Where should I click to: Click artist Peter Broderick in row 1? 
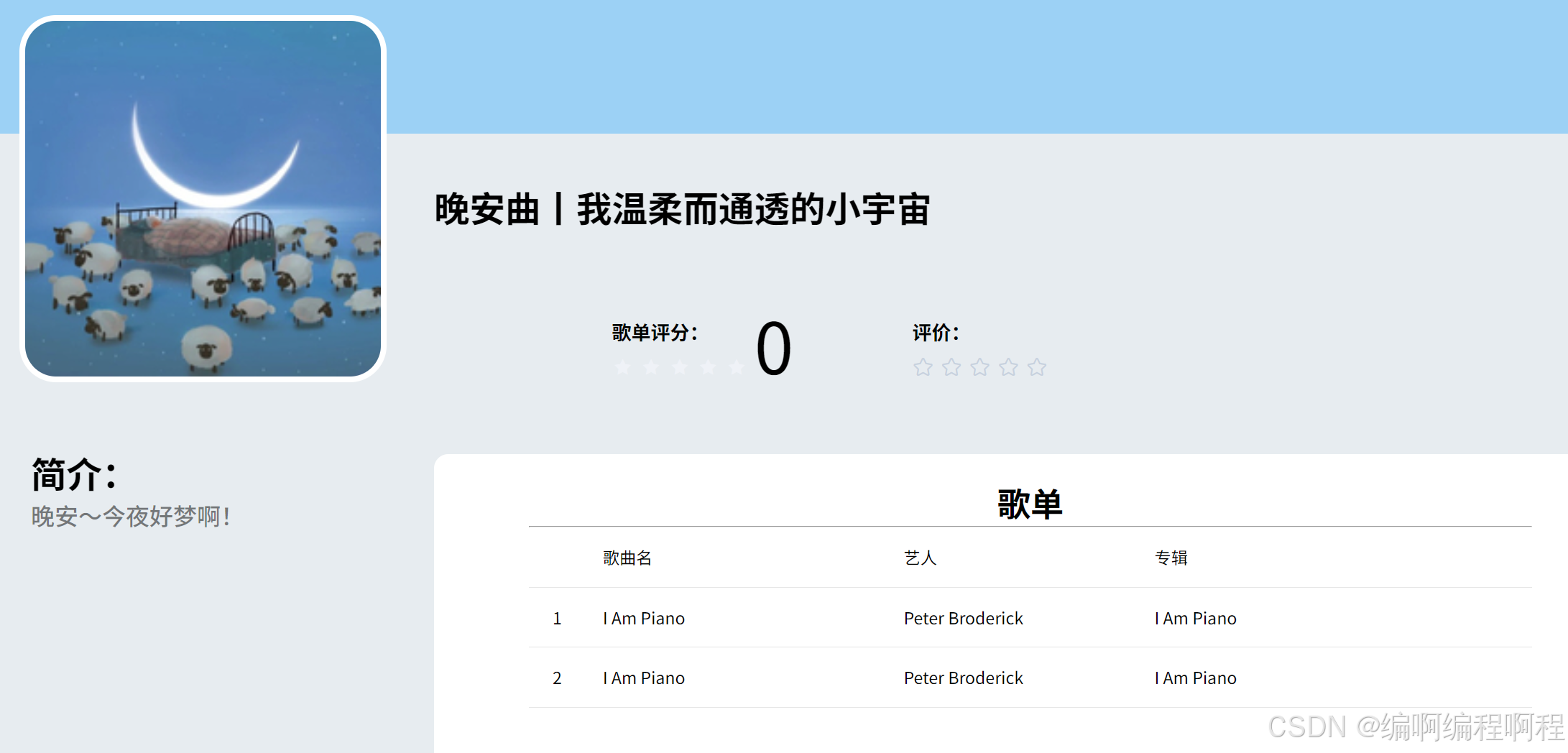click(964, 619)
